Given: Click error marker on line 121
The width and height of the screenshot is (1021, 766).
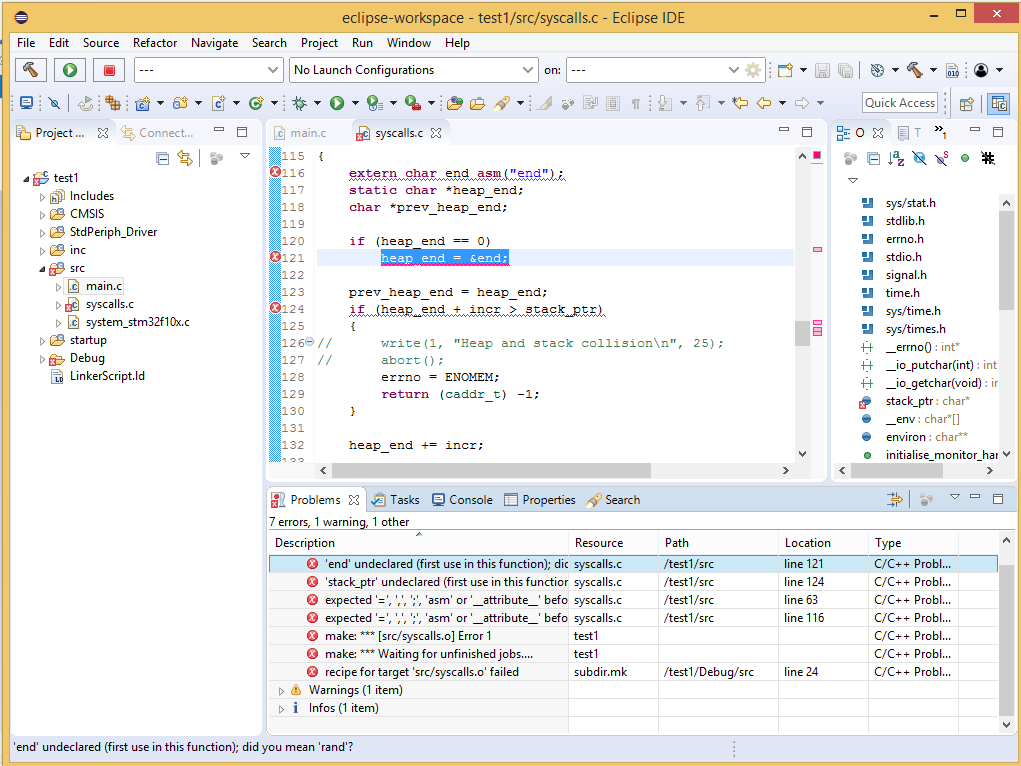Looking at the screenshot, I should point(275,257).
